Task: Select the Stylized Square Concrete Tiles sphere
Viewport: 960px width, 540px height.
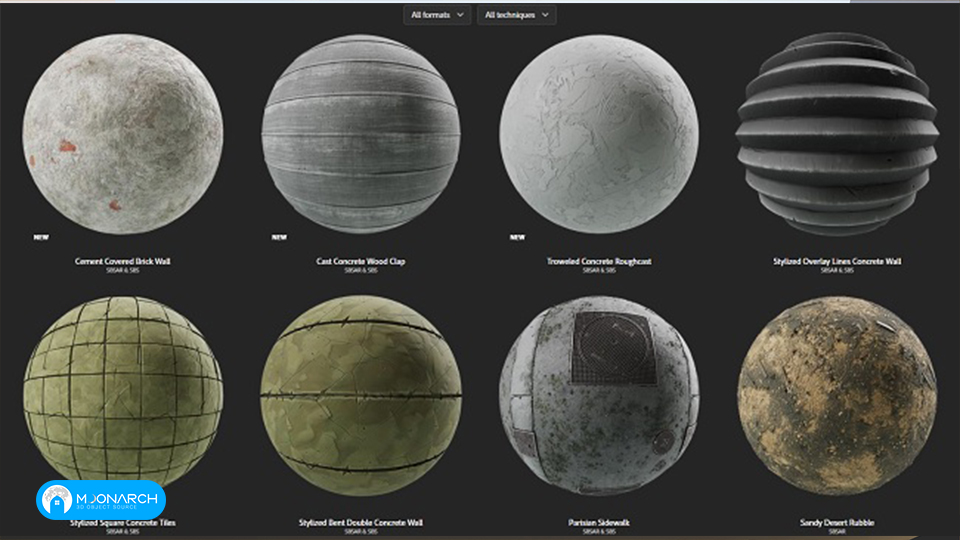Action: tap(123, 395)
